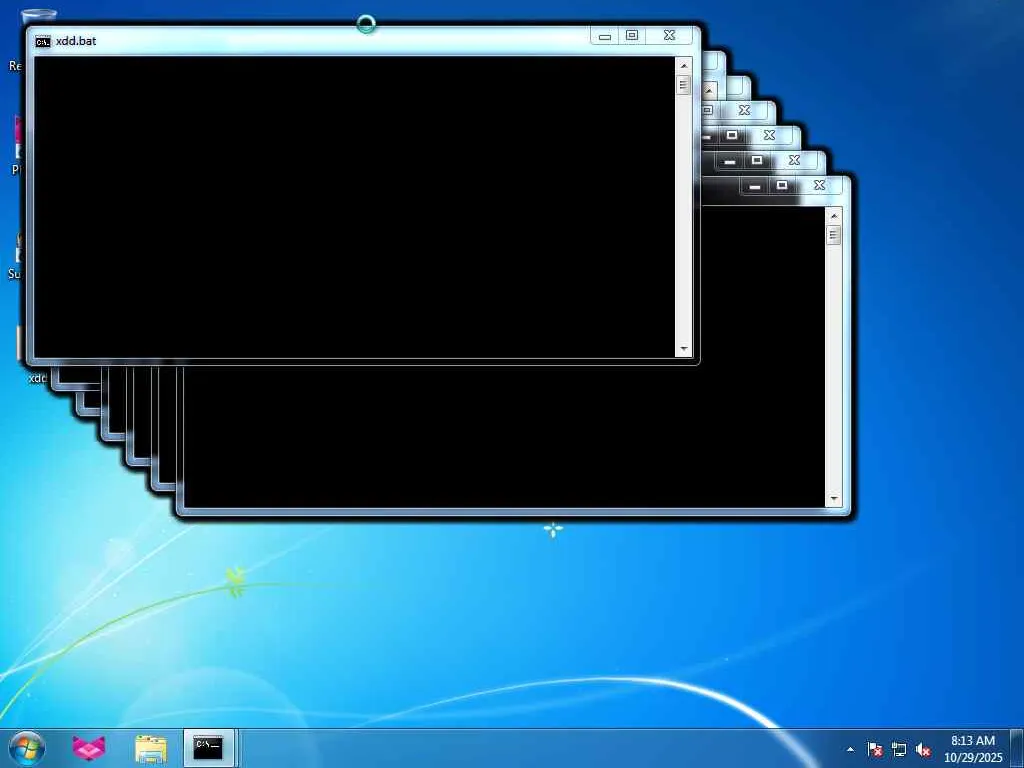The image size is (1024, 768).
Task: Click the Show desktop strip at taskbar end
Action: point(1017,748)
